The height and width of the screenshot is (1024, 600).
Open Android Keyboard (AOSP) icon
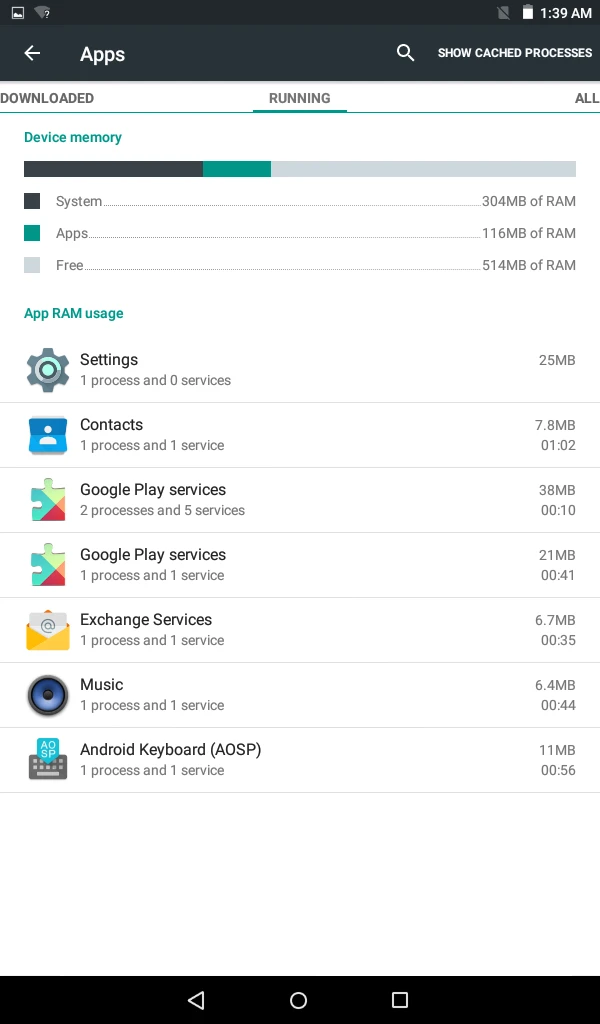tap(47, 759)
